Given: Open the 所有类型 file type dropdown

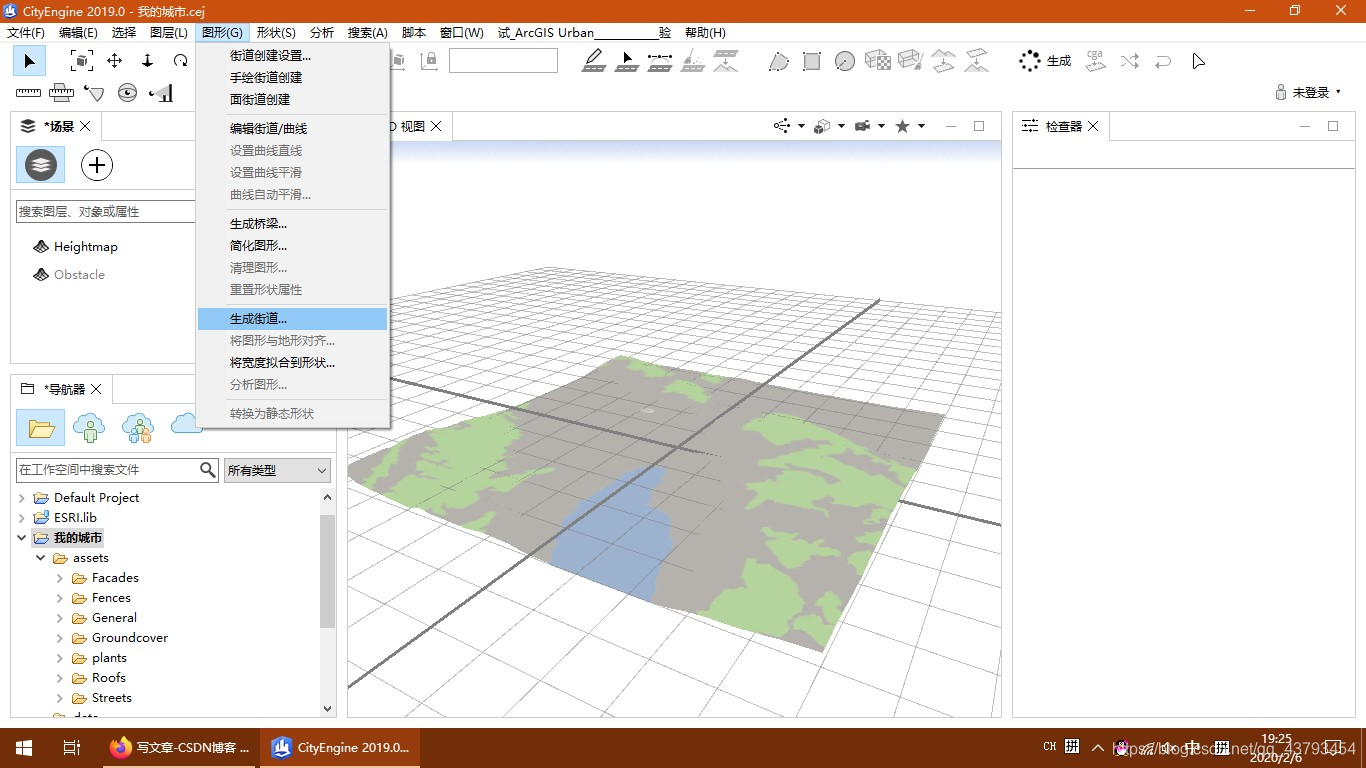Looking at the screenshot, I should (277, 470).
